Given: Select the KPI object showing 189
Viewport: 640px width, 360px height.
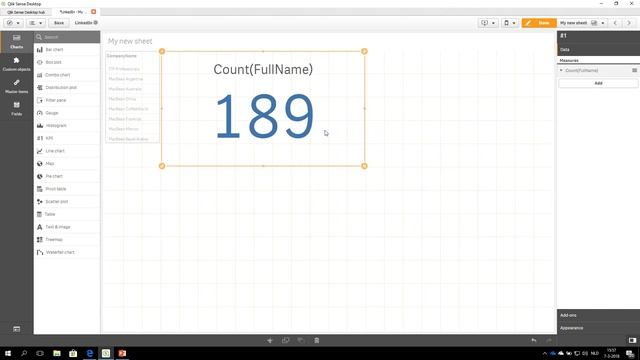Looking at the screenshot, I should click(x=263, y=109).
